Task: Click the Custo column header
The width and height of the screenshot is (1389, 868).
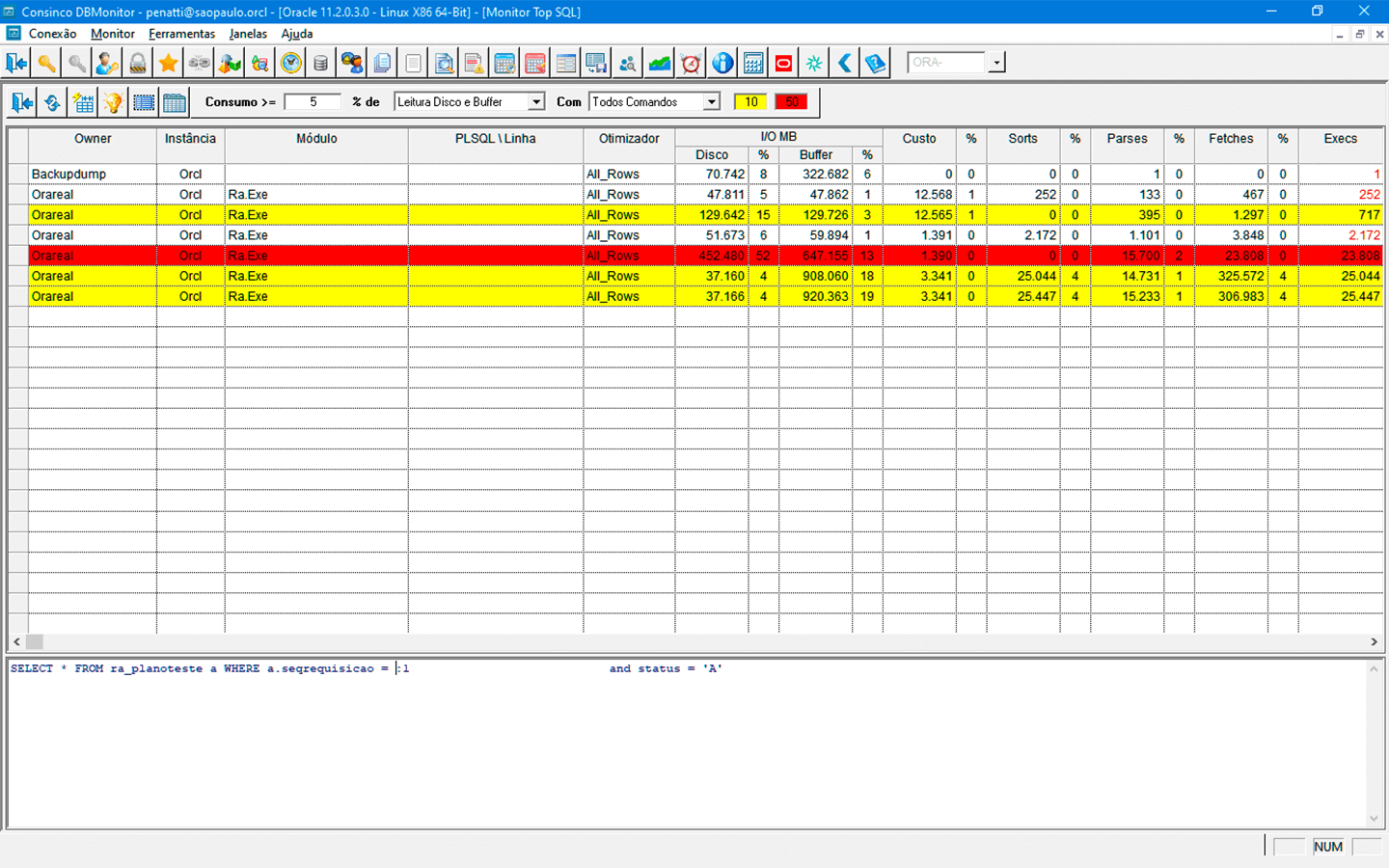Action: 918,139
